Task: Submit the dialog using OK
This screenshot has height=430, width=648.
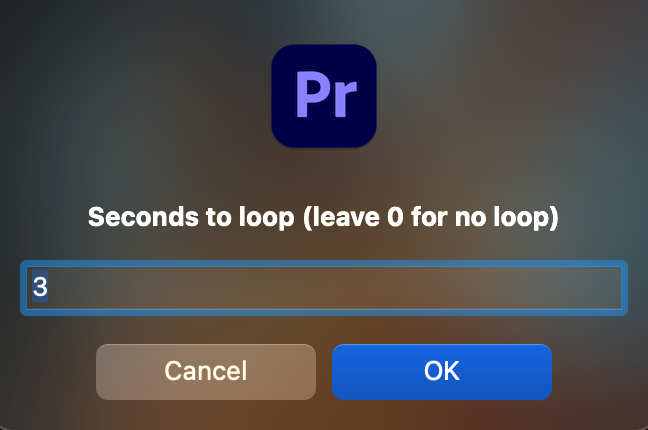Action: pyautogui.click(x=441, y=371)
